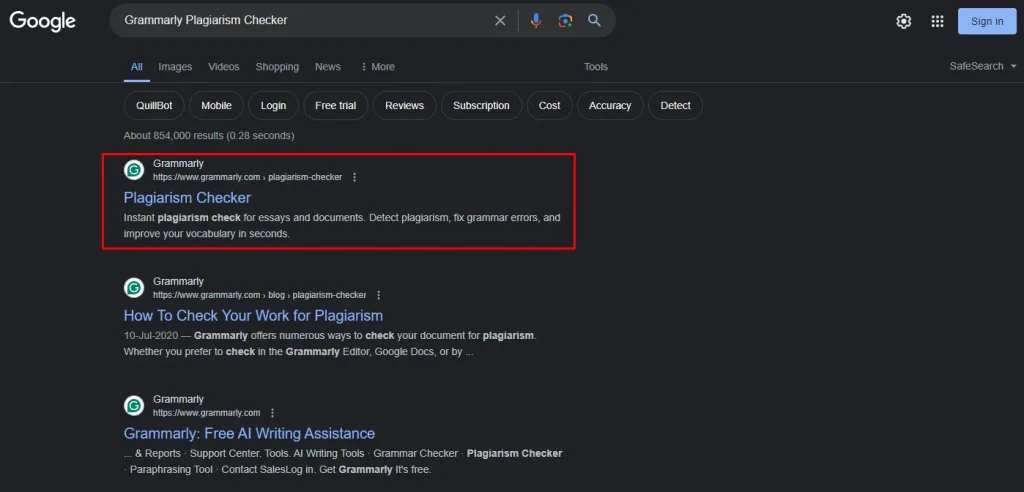Open How To Check Your Work for Plagiarism
Image resolution: width=1024 pixels, height=492 pixels.
click(253, 316)
